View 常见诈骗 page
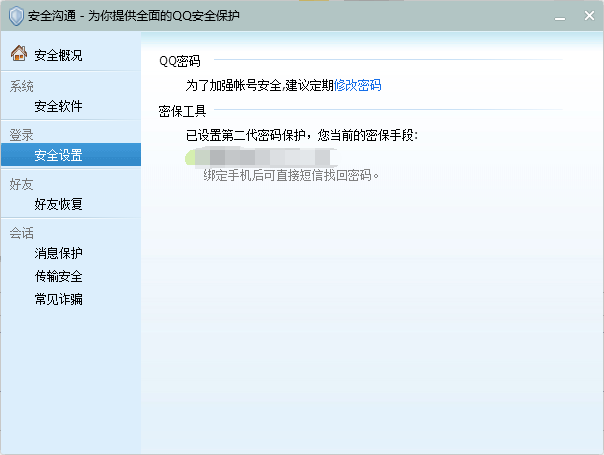 click(58, 299)
